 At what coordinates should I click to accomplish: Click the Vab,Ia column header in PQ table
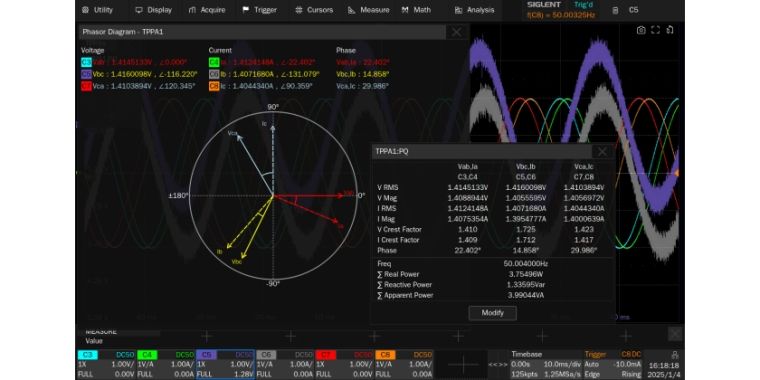tap(468, 166)
